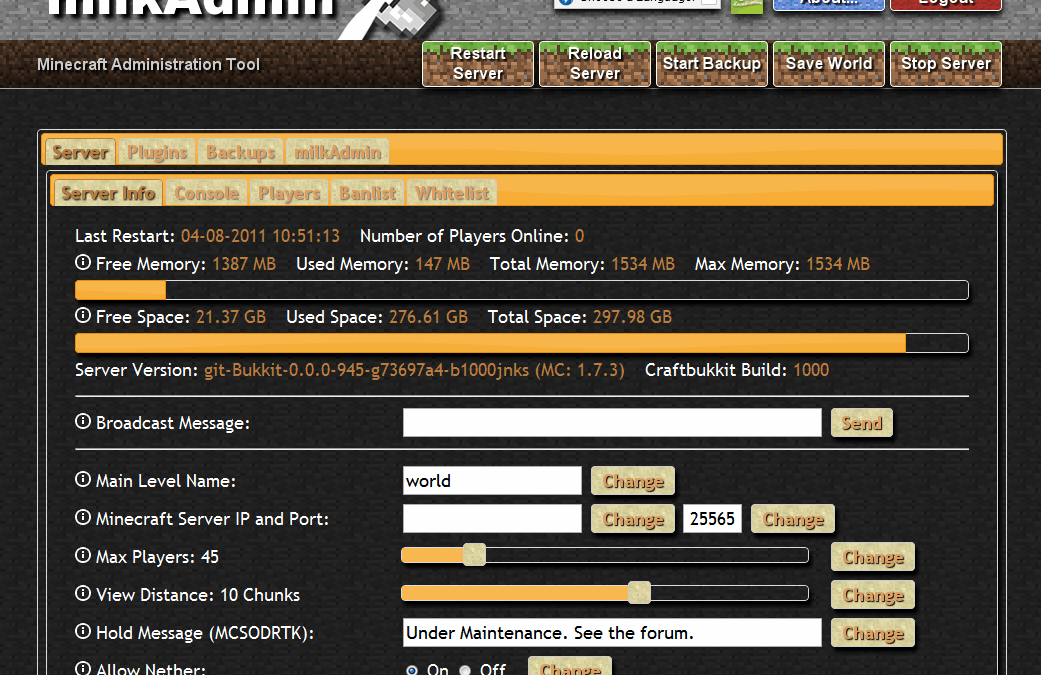Click info icon beside Main Level Name
This screenshot has width=1041, height=675.
pos(83,479)
